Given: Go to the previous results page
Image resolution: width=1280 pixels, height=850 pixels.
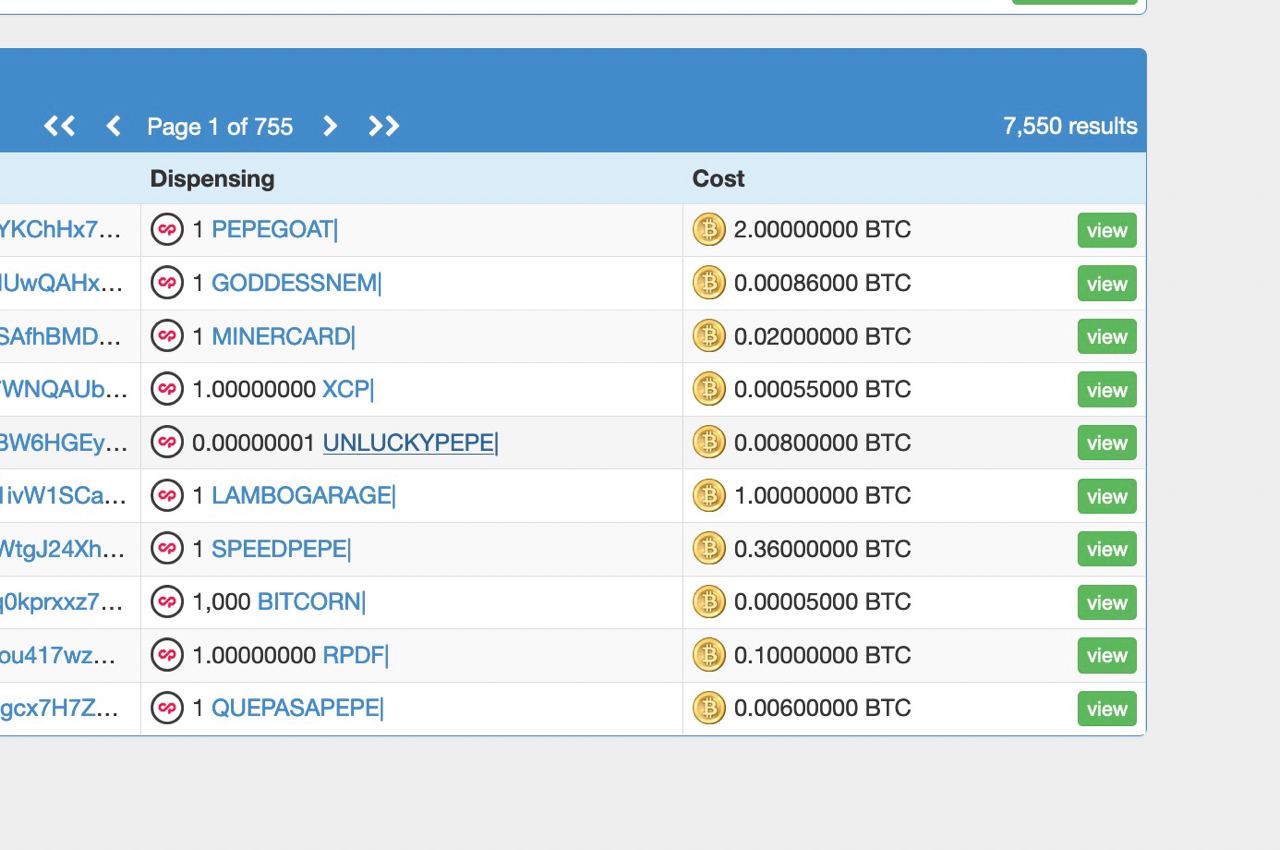Looking at the screenshot, I should pos(113,126).
